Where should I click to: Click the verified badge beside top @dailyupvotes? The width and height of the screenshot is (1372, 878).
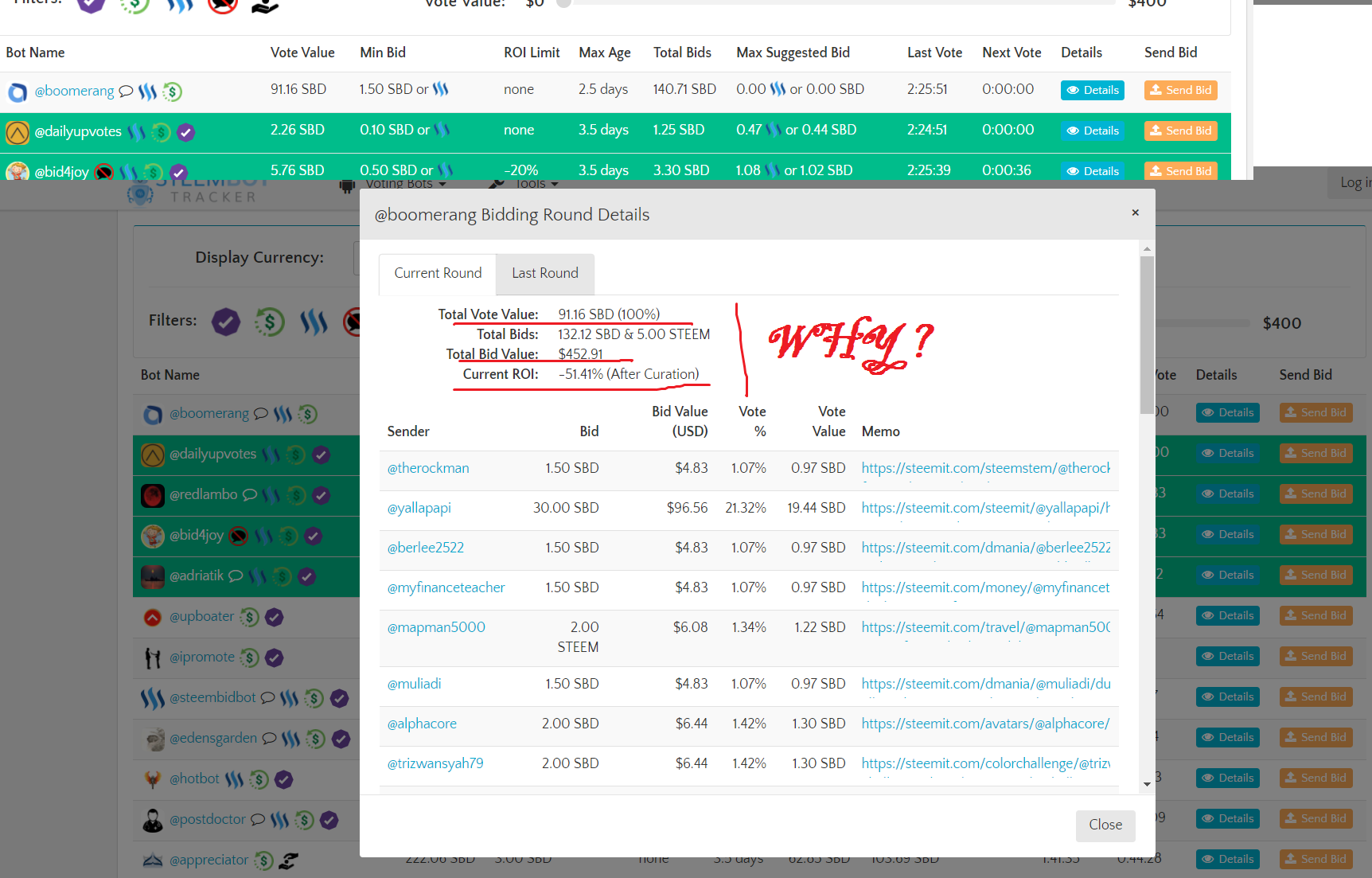(185, 132)
